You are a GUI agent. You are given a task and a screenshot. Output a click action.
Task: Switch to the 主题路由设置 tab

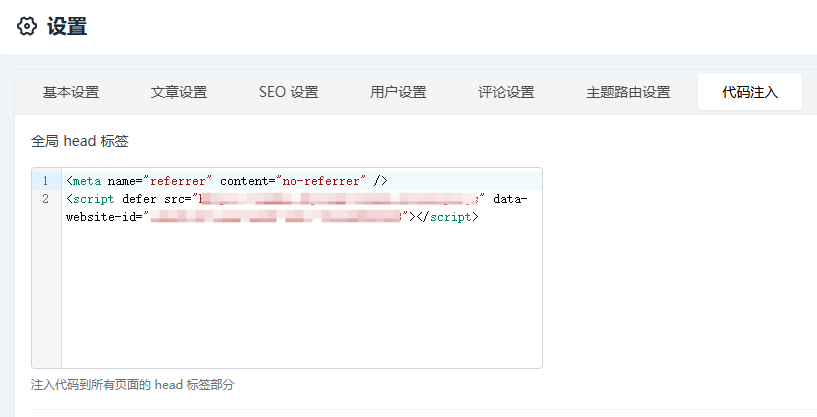628,93
